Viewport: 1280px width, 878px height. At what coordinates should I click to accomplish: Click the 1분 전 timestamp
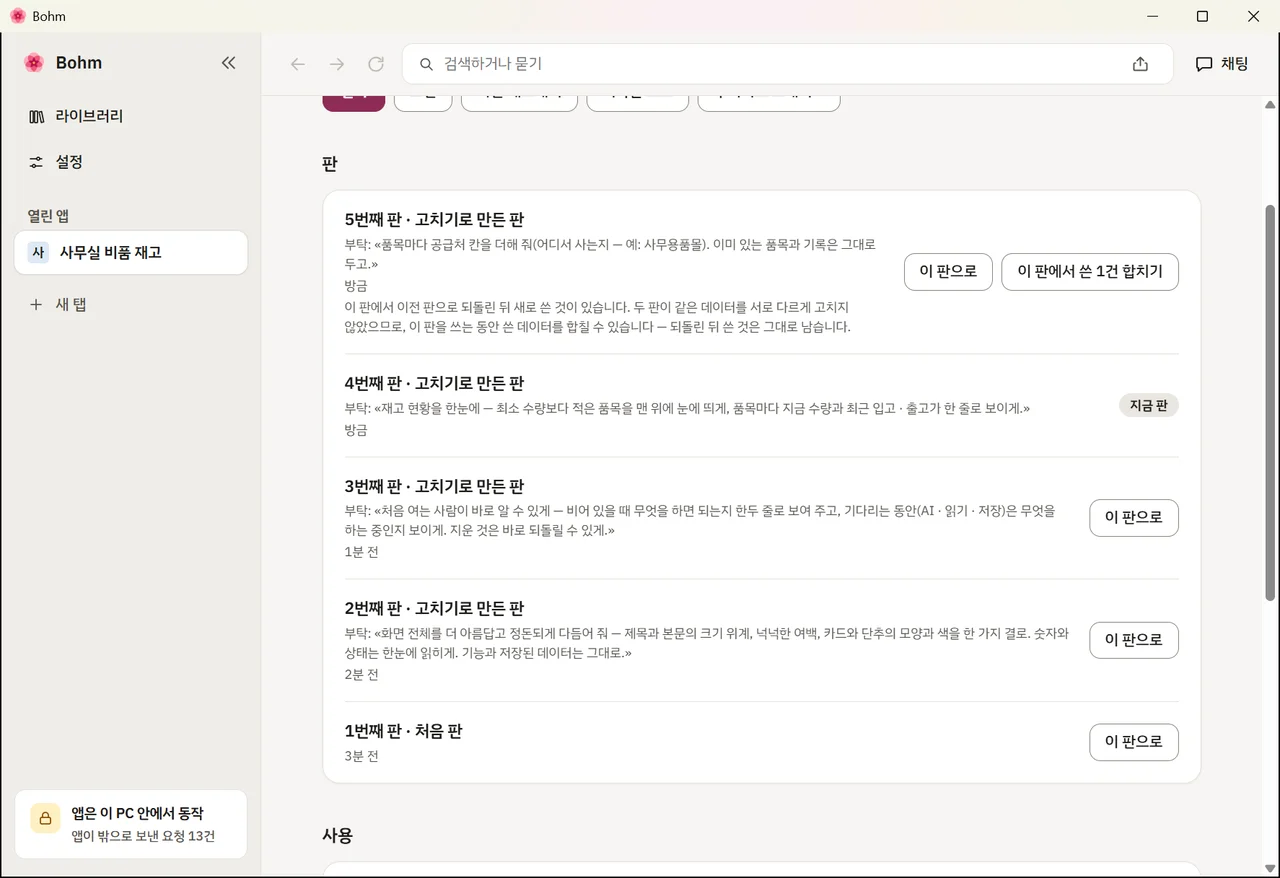tap(361, 552)
